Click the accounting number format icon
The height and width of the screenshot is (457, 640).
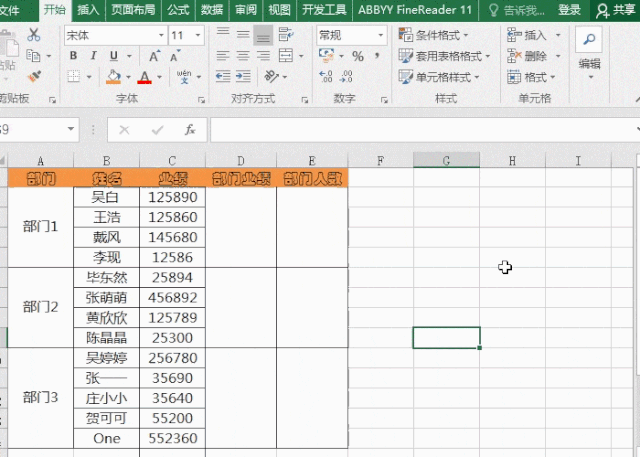tap(327, 55)
